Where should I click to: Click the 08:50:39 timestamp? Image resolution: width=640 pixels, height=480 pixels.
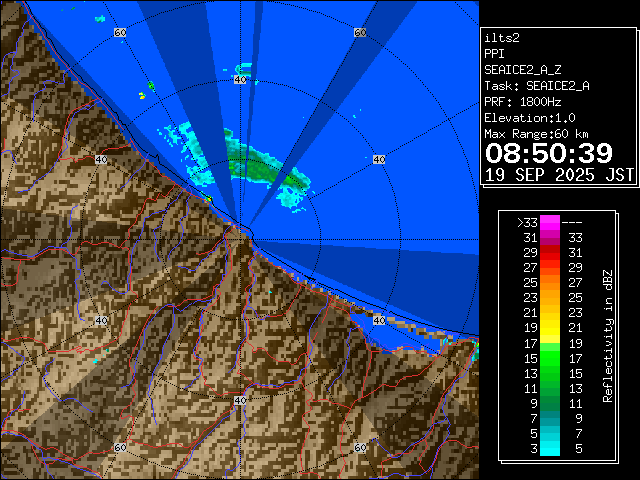pos(548,153)
